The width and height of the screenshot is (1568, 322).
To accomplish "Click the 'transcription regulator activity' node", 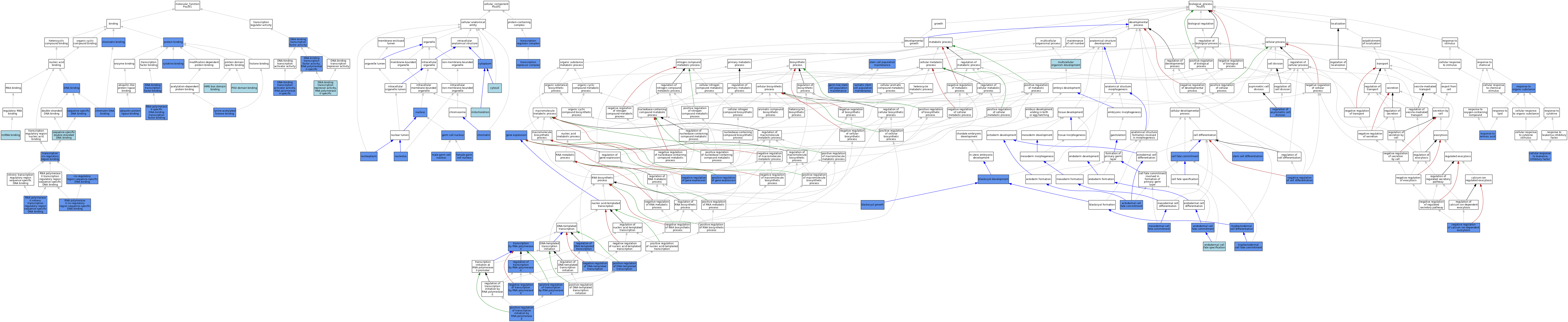I will coord(261,24).
